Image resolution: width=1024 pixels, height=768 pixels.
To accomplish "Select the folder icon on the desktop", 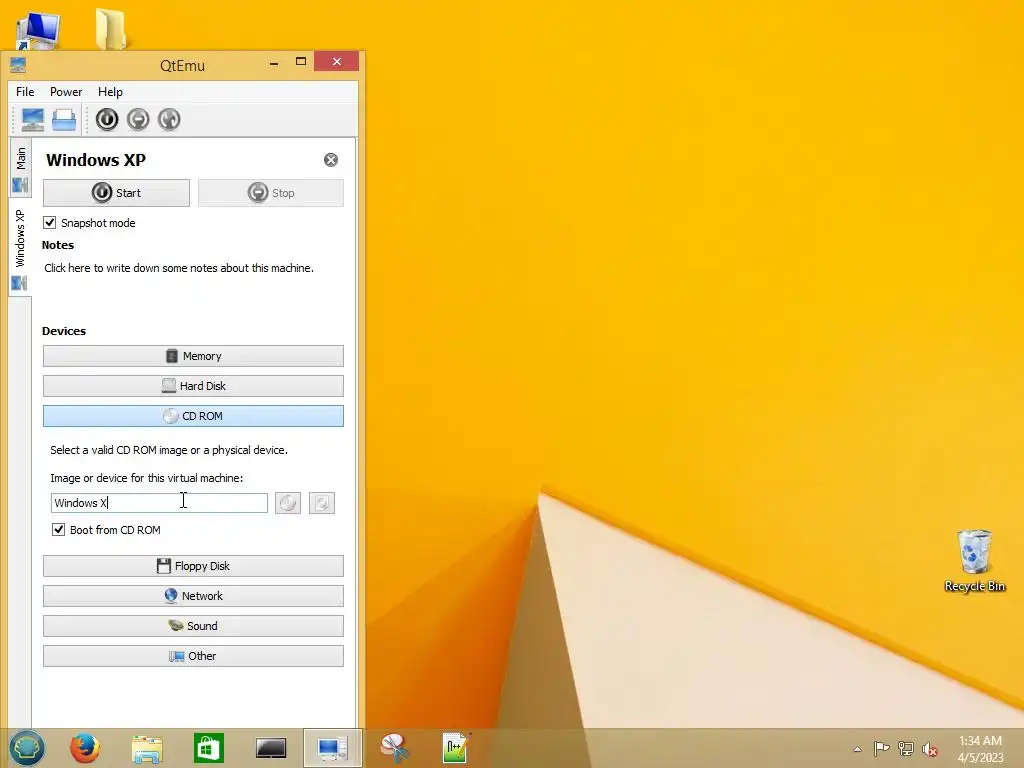I will [x=111, y=29].
